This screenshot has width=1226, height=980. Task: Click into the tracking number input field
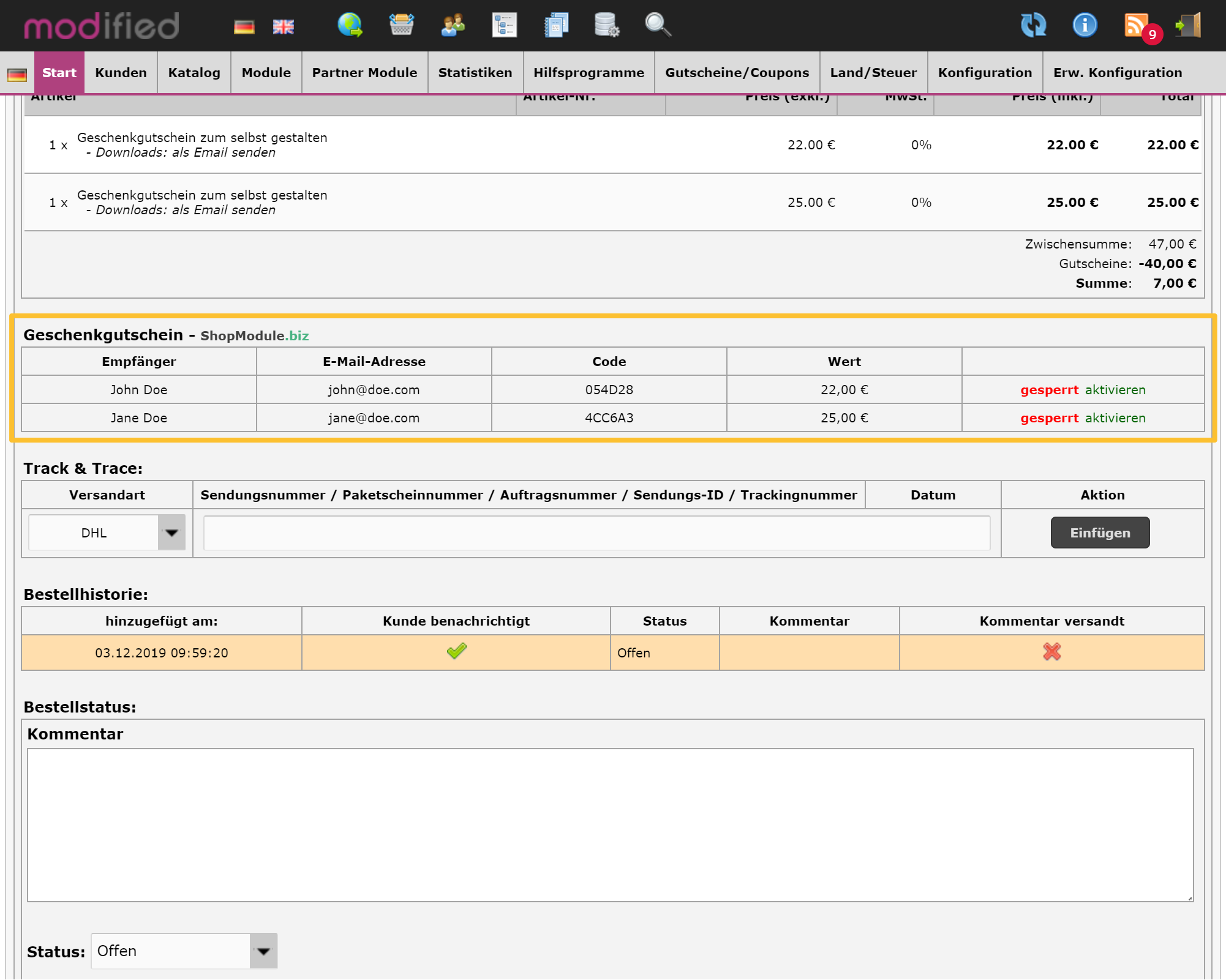(x=596, y=533)
